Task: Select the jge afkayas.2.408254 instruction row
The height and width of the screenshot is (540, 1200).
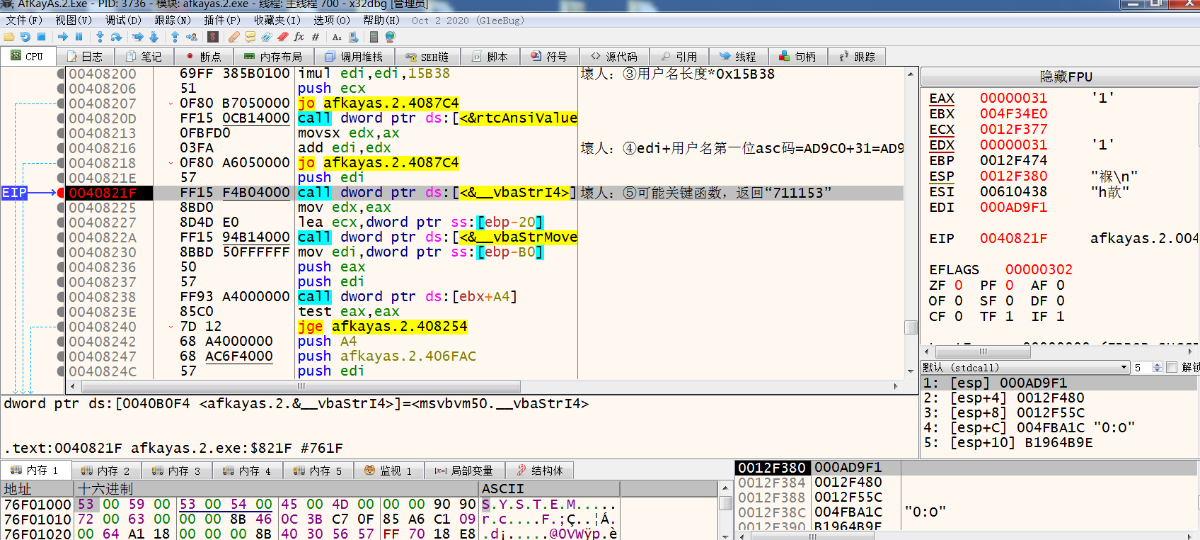Action: (x=485, y=326)
